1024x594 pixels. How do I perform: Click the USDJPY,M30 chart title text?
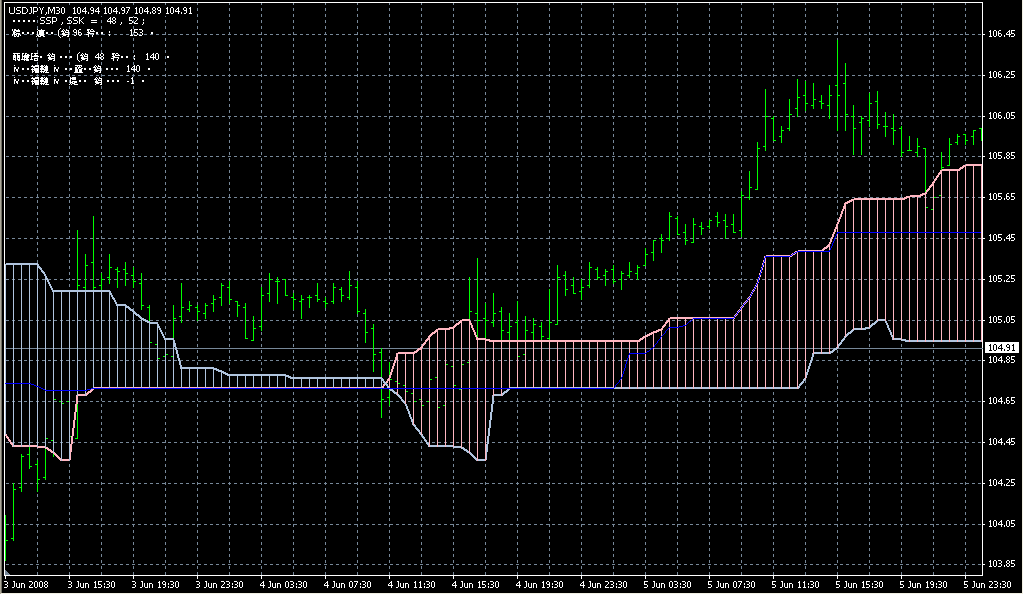tap(37, 10)
